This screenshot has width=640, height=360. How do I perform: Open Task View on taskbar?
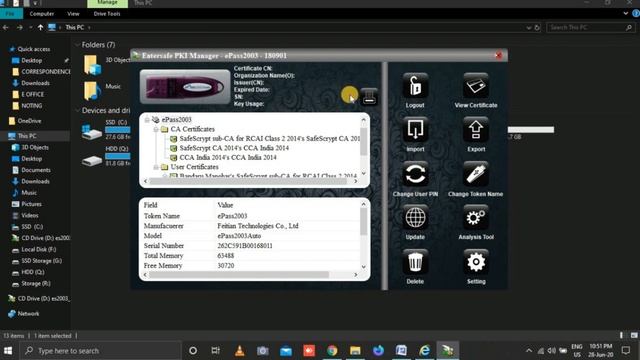[216, 350]
